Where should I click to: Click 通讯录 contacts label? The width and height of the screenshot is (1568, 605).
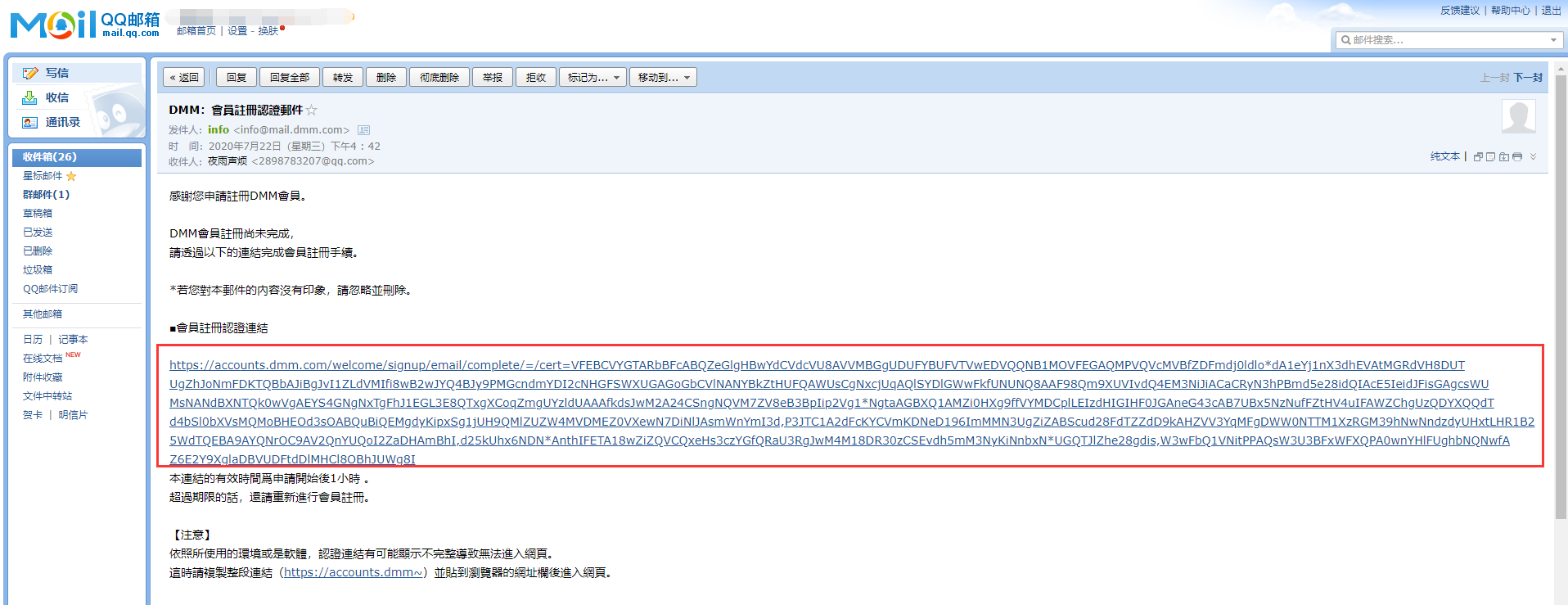[63, 122]
